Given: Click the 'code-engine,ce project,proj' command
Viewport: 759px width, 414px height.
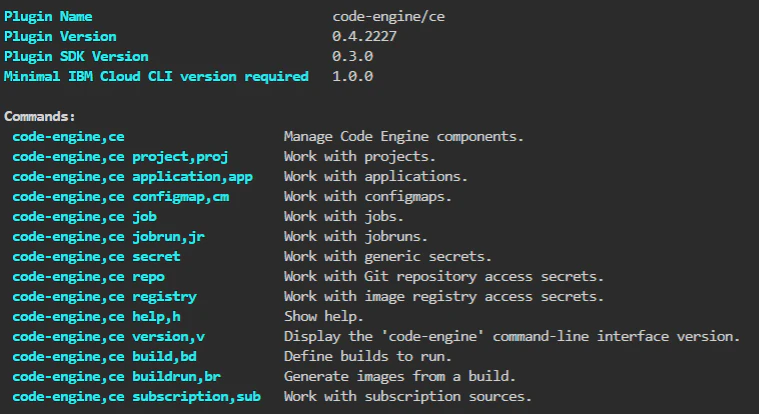Looking at the screenshot, I should pos(120,156).
